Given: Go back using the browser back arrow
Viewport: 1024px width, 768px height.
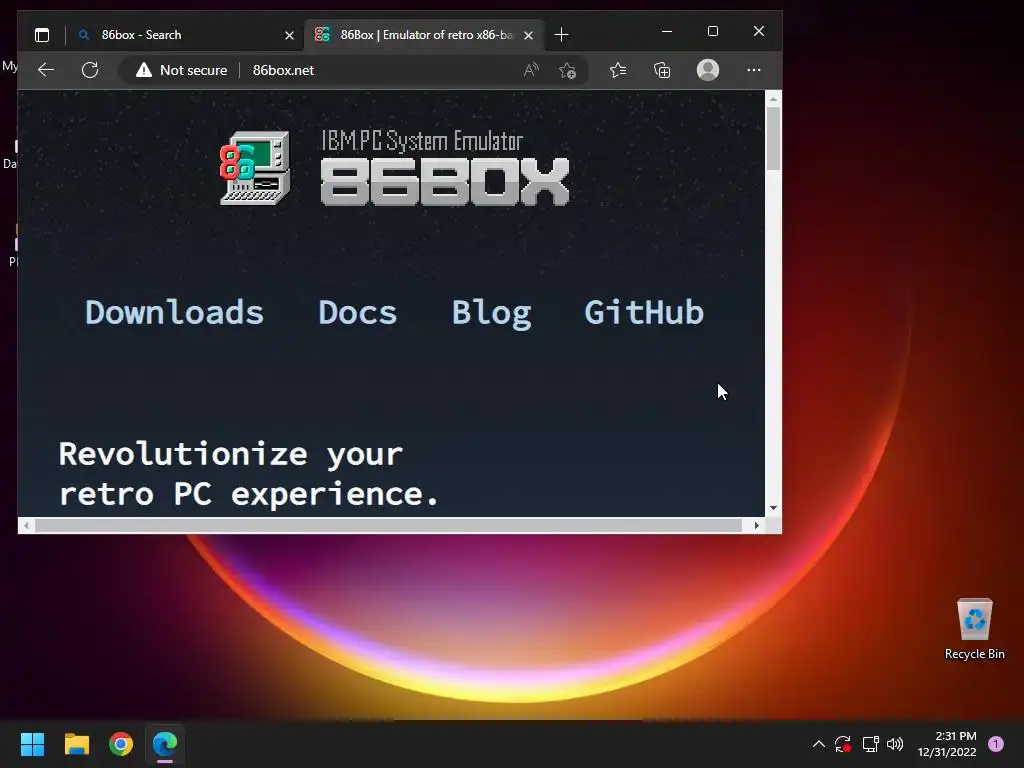Looking at the screenshot, I should point(46,70).
